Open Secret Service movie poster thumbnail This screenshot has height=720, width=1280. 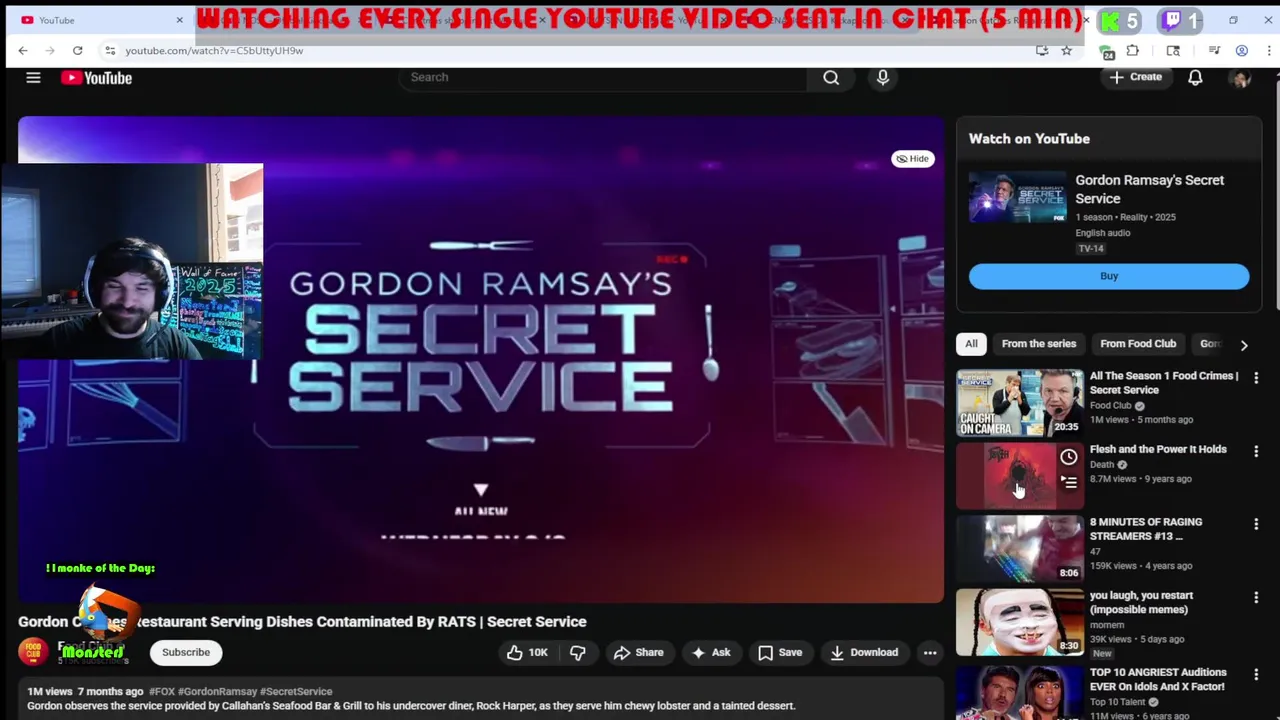click(x=1017, y=197)
